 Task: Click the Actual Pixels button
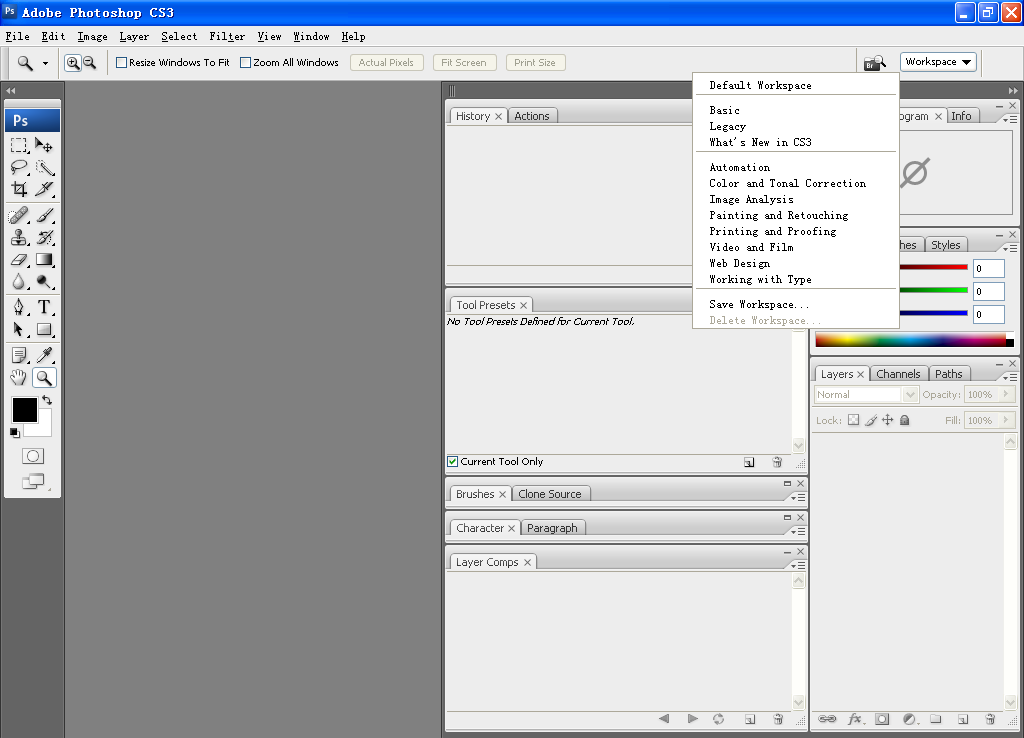tap(387, 63)
